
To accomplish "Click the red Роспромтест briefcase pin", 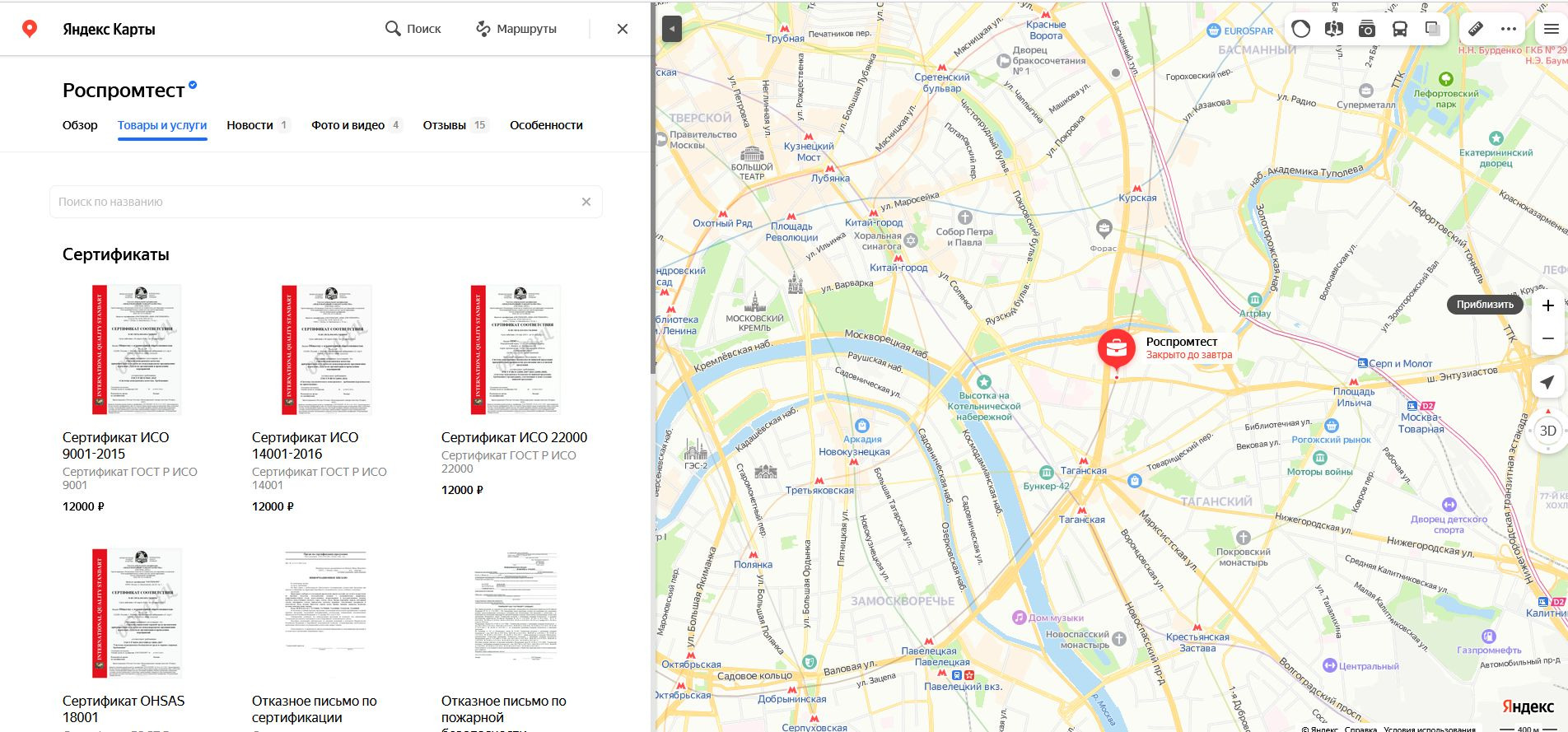I will [x=1117, y=349].
